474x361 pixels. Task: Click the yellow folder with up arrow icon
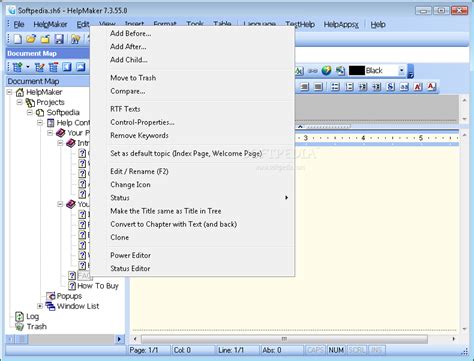45,39
